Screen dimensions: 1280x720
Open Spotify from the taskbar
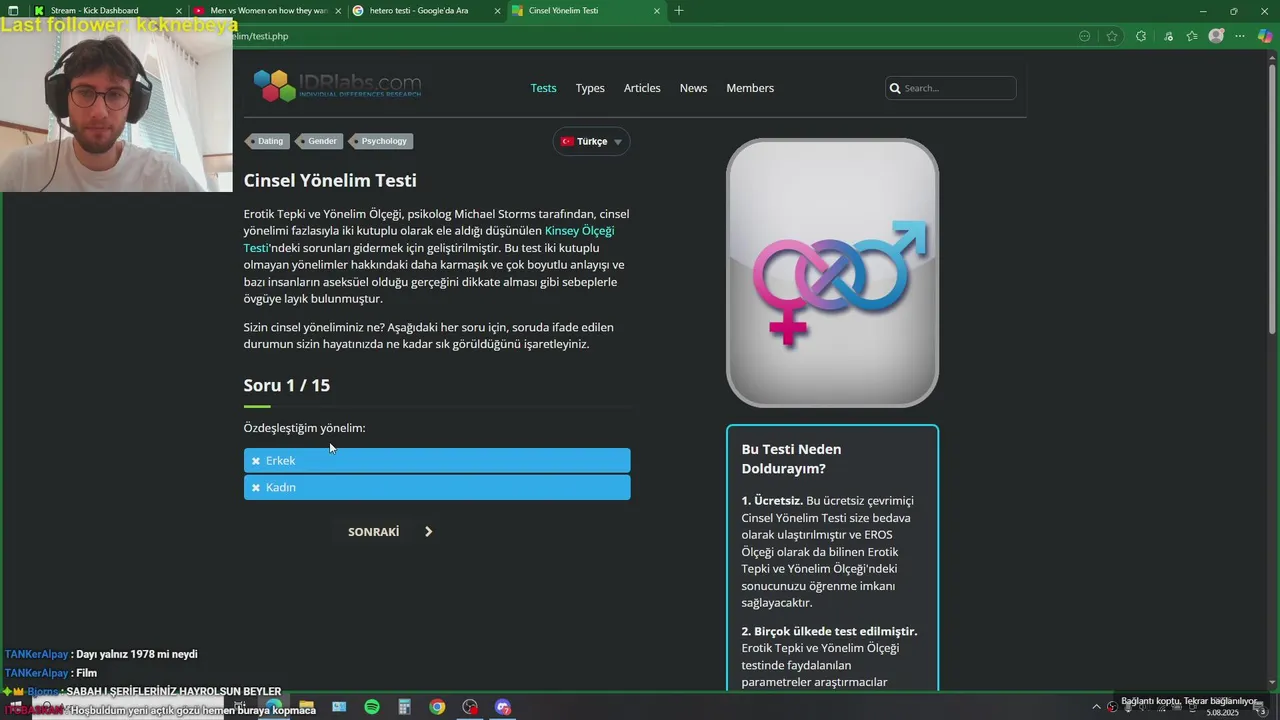372,707
